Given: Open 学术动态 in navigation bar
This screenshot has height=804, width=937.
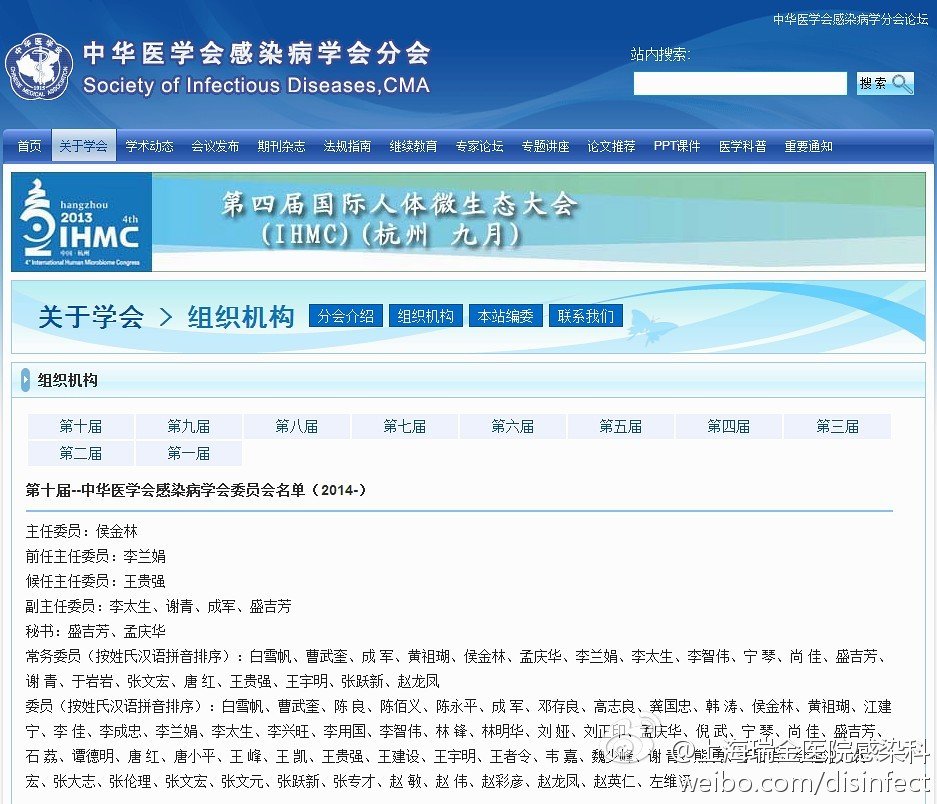Looking at the screenshot, I should tap(149, 146).
